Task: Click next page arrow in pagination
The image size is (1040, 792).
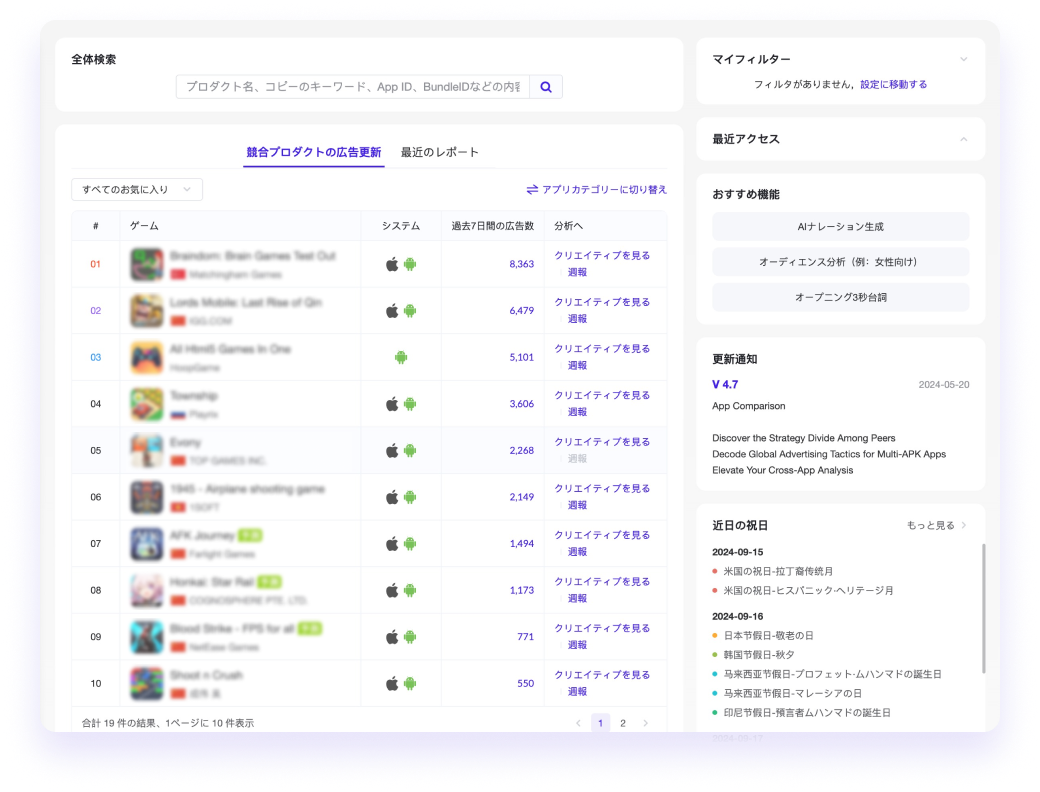Action: tap(646, 723)
